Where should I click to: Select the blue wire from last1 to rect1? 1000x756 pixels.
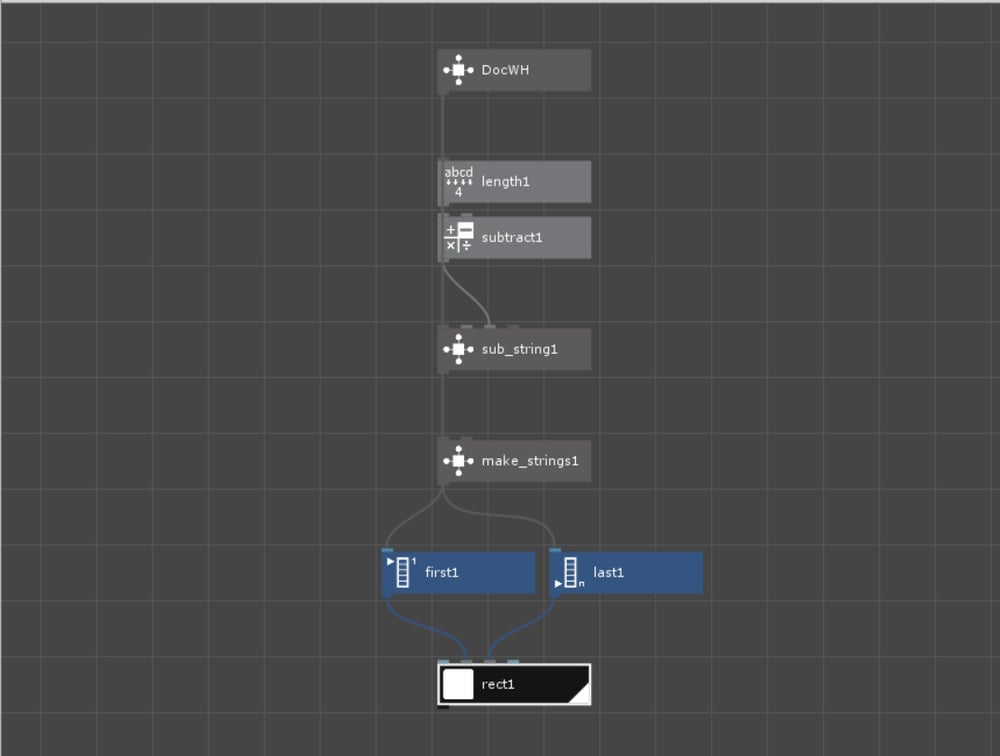click(520, 628)
